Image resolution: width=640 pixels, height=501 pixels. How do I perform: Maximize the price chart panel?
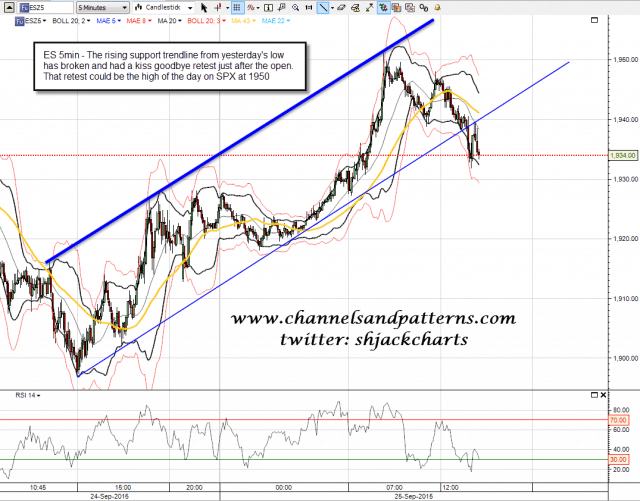594,20
